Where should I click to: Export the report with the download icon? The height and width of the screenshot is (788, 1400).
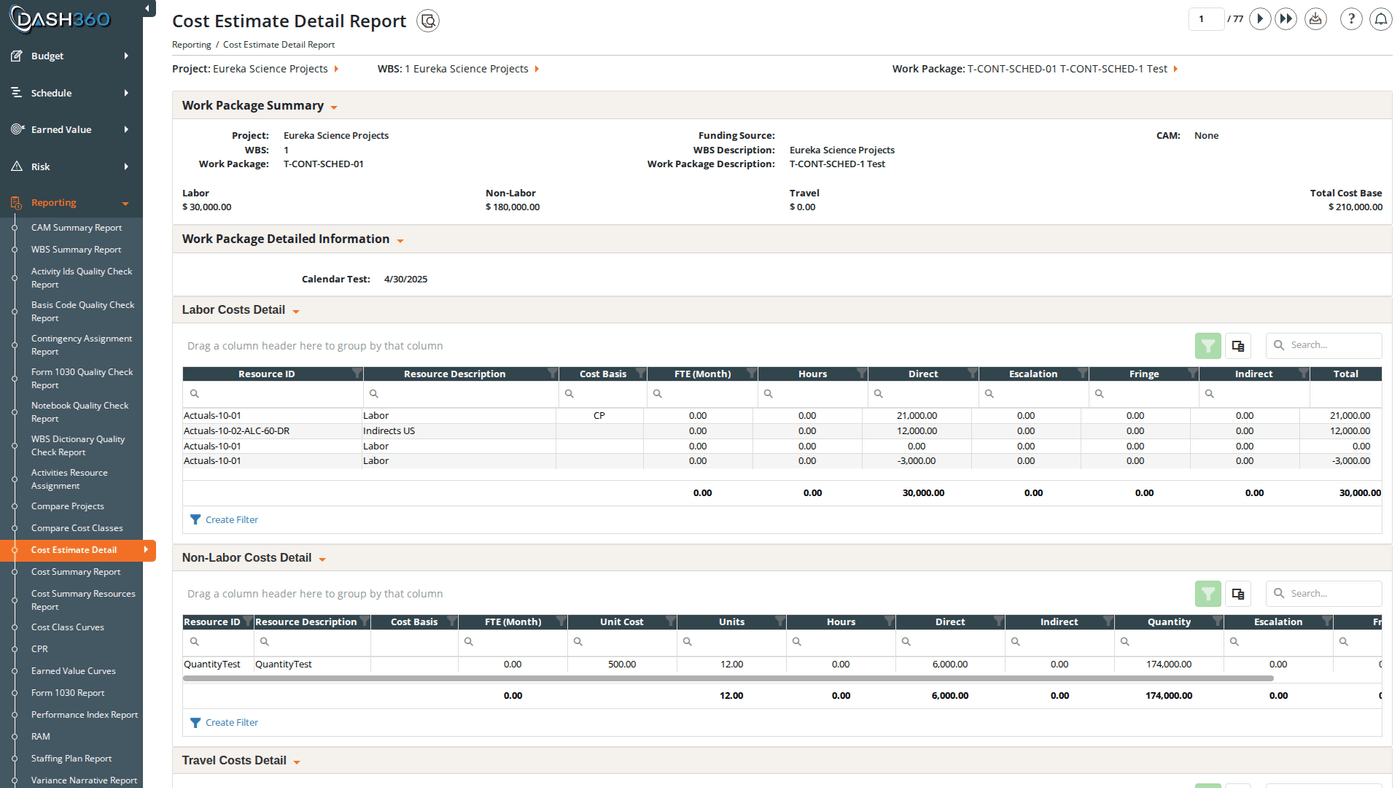(1316, 19)
